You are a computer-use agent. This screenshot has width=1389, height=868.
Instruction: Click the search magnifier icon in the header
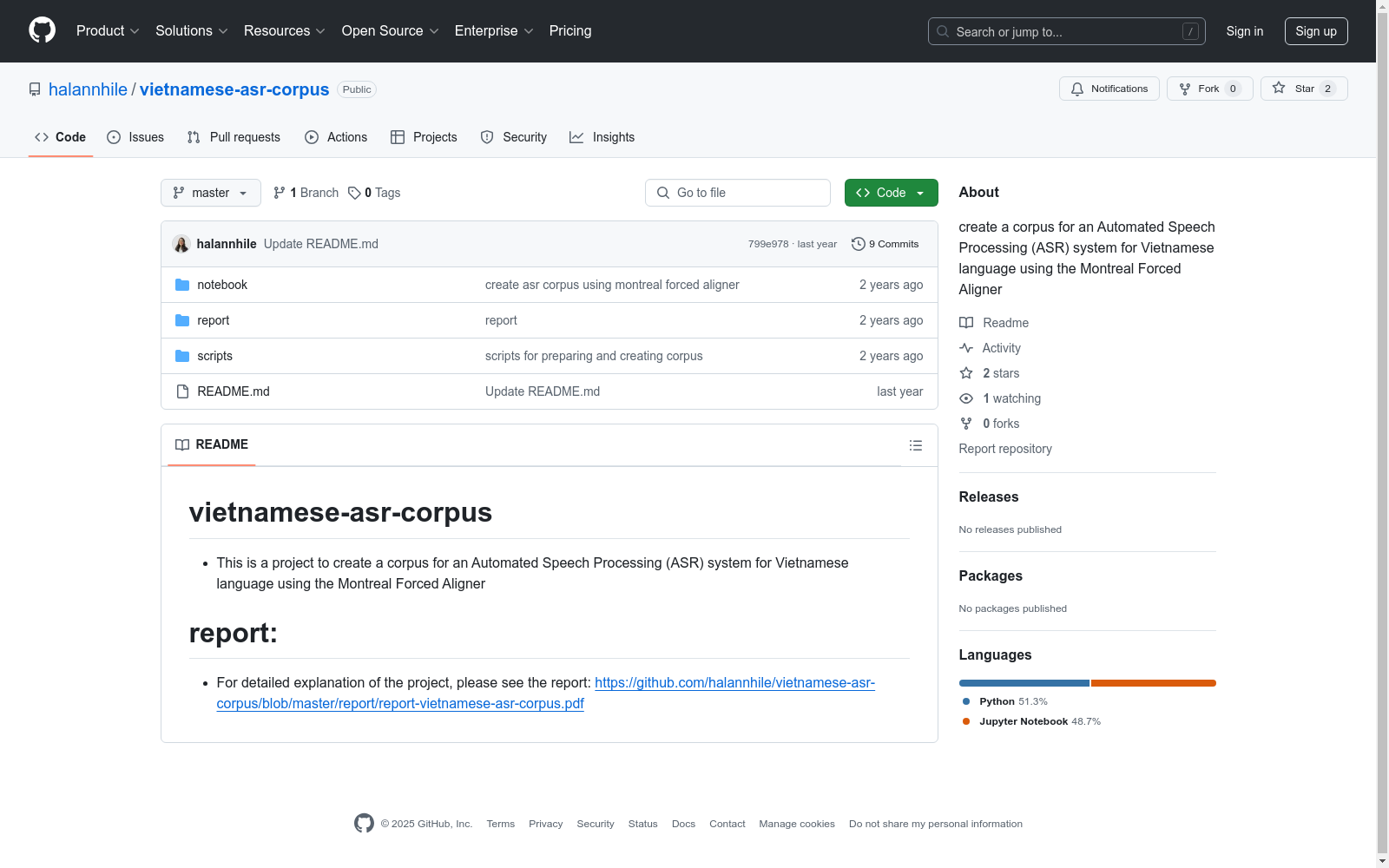(x=943, y=31)
